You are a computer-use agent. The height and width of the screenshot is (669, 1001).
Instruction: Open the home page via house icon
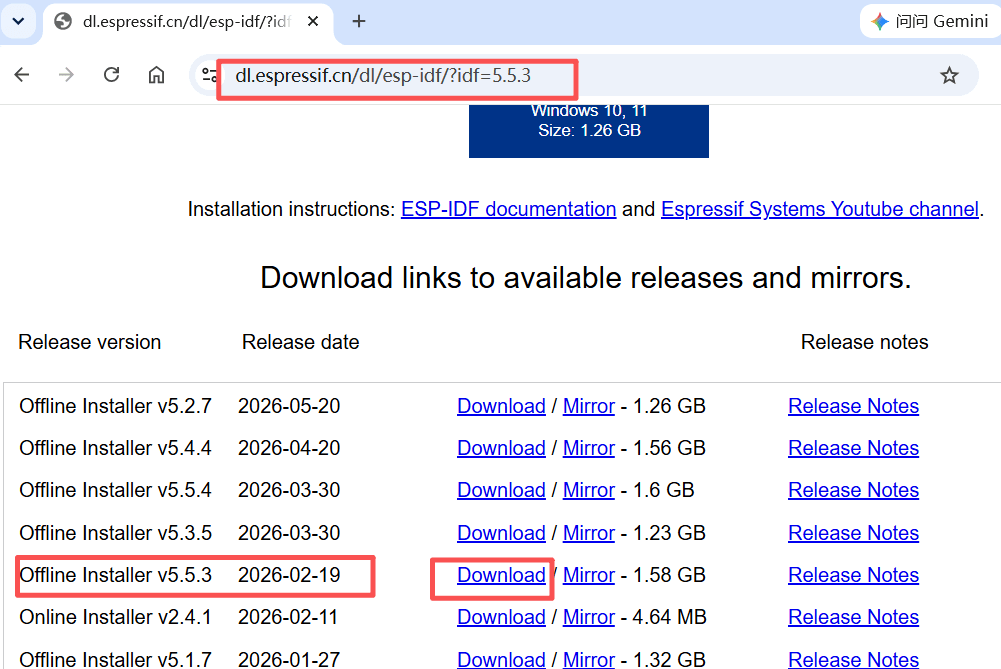click(156, 75)
